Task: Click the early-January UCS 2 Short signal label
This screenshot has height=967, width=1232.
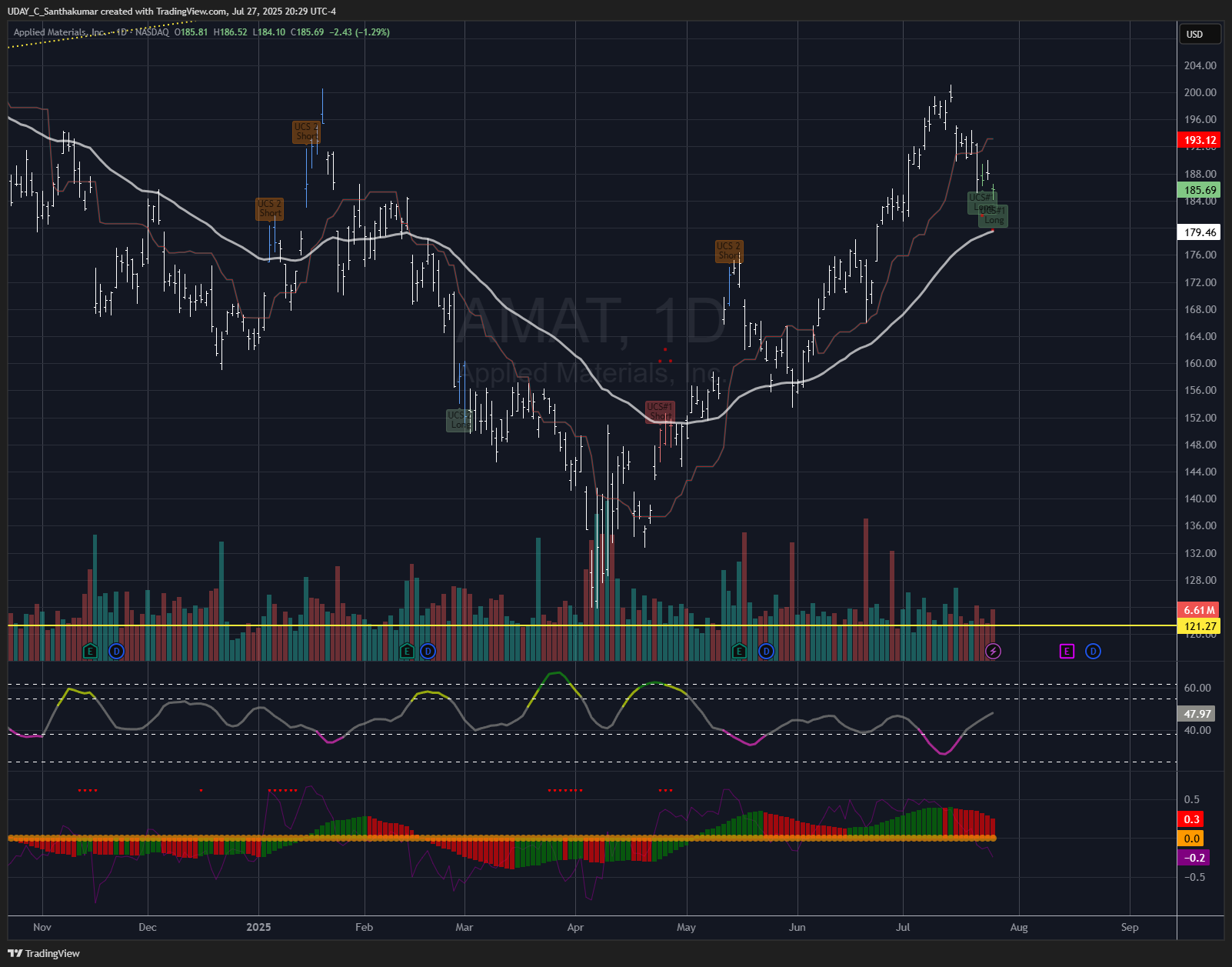Action: 270,208
